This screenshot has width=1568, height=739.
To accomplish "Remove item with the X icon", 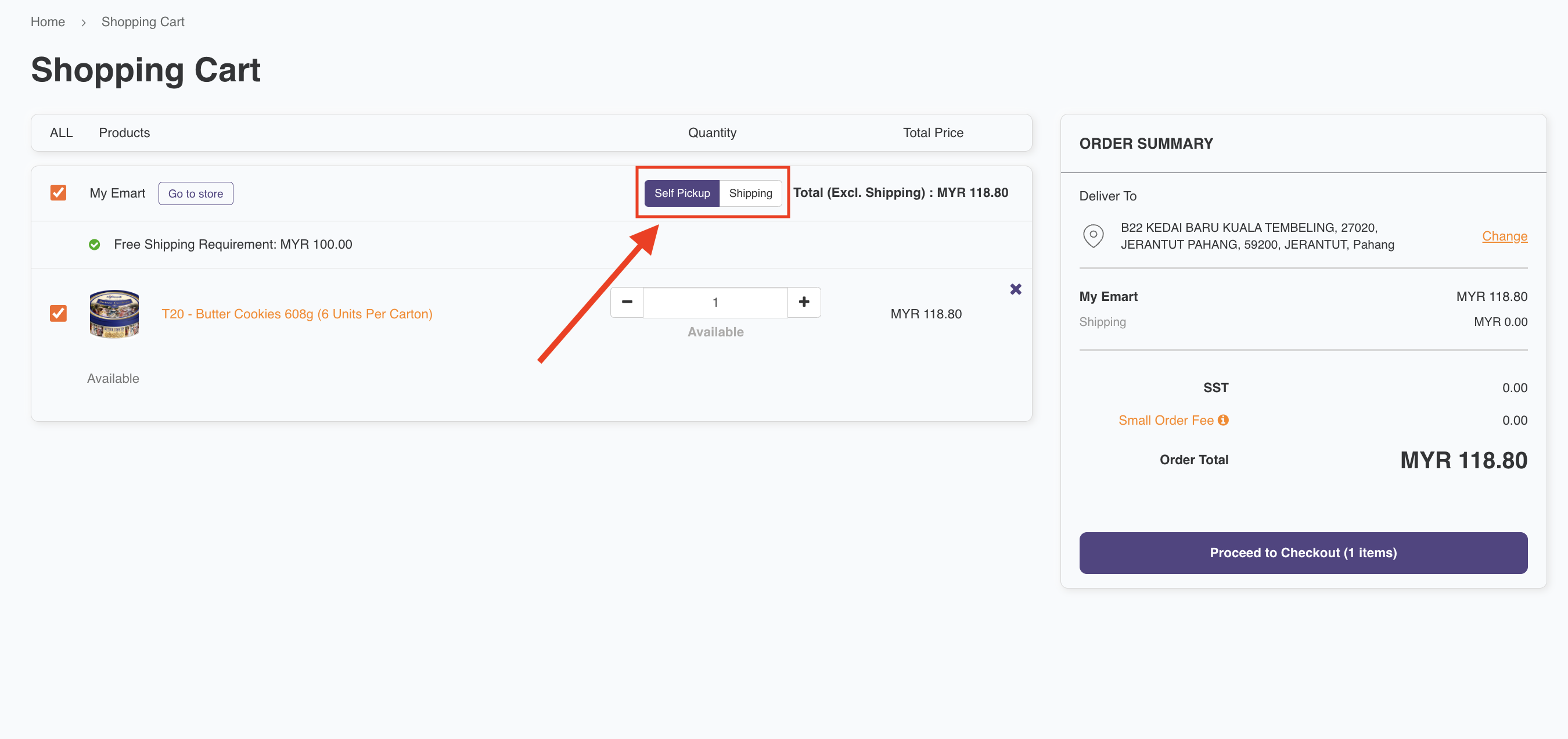I will click(x=1015, y=289).
